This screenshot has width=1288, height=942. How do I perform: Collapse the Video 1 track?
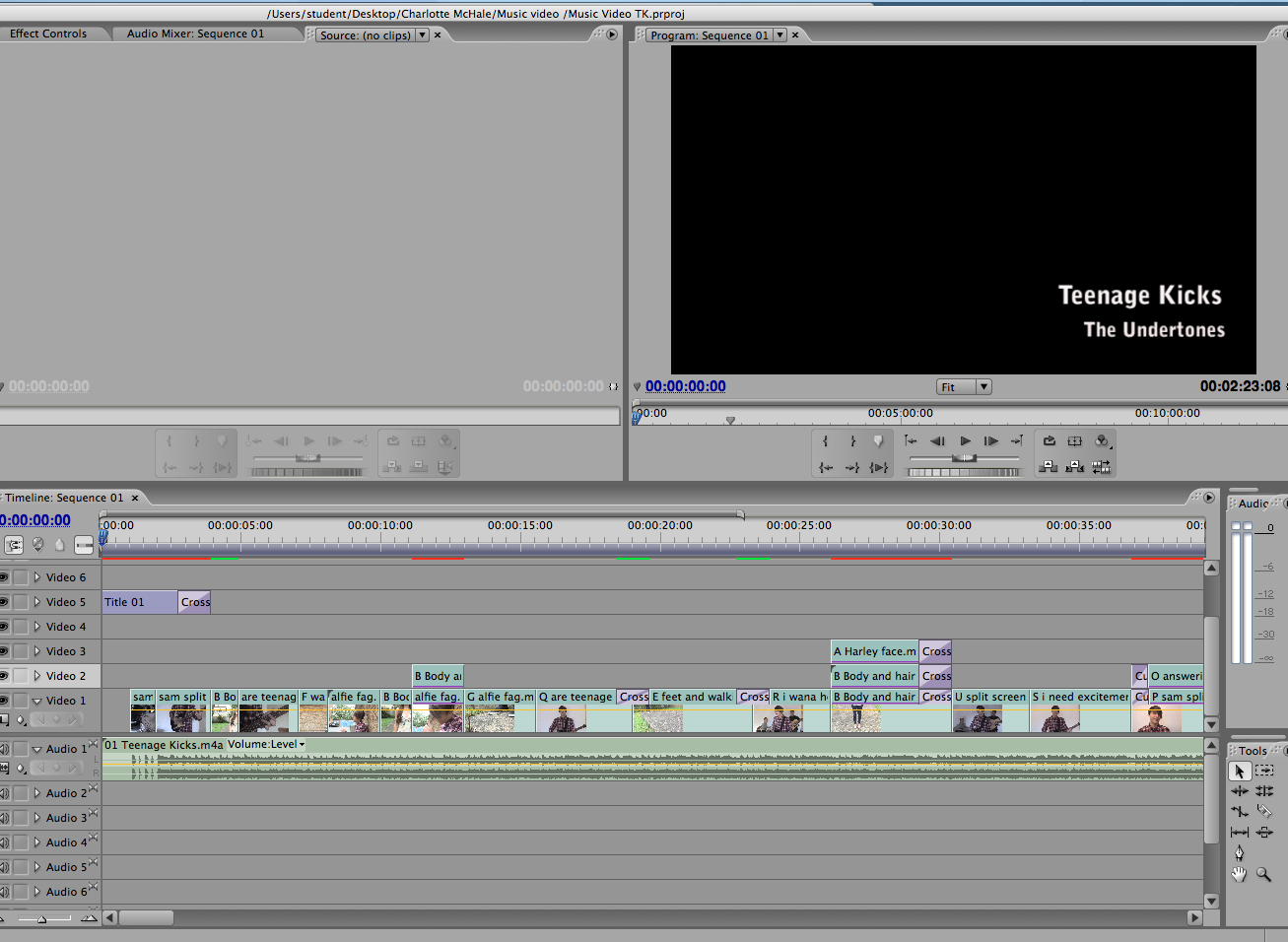coord(37,701)
